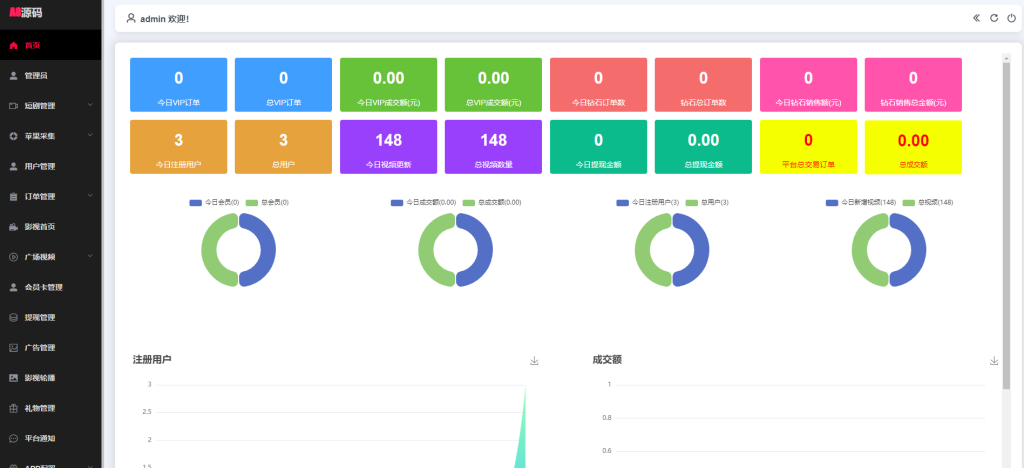
Task: Click the 平台通知 chat bubble icon
Action: (13, 438)
